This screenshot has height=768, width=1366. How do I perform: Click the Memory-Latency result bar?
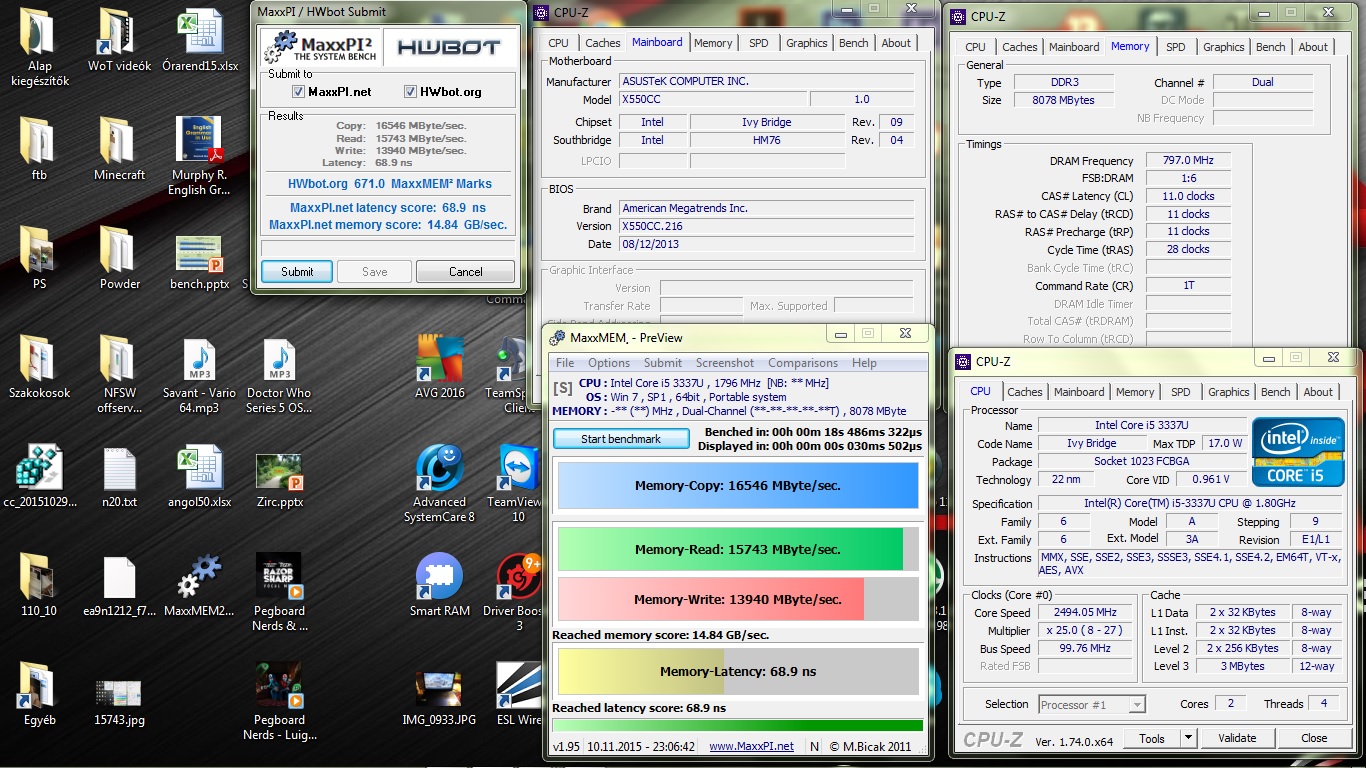point(738,671)
